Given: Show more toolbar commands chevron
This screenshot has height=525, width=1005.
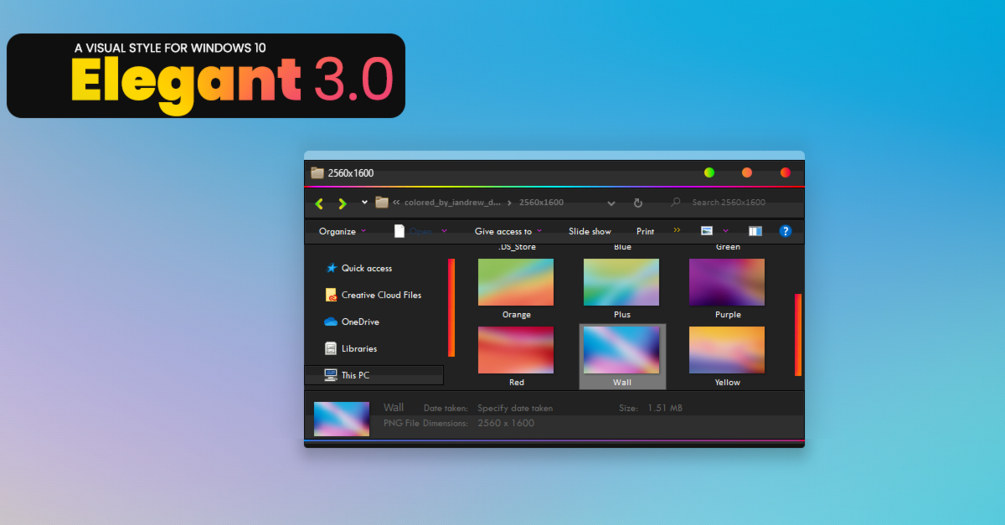Looking at the screenshot, I should pos(676,230).
